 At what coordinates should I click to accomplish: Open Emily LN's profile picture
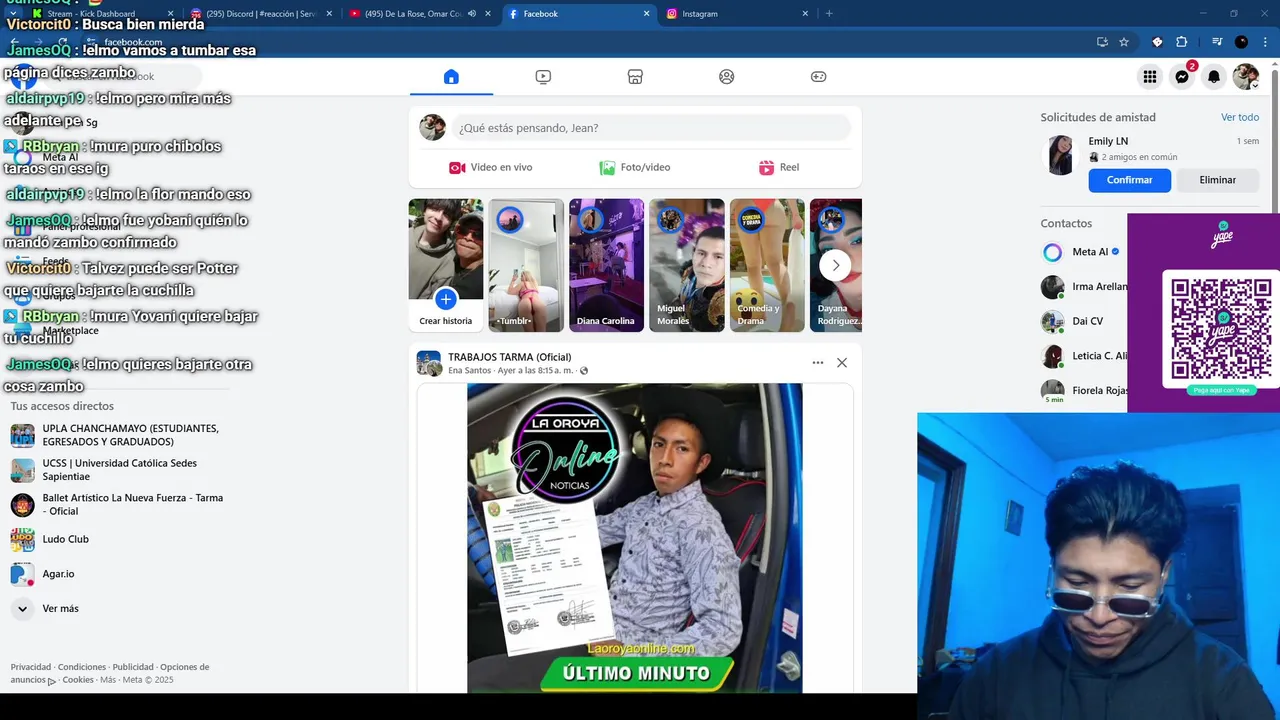coord(1059,156)
